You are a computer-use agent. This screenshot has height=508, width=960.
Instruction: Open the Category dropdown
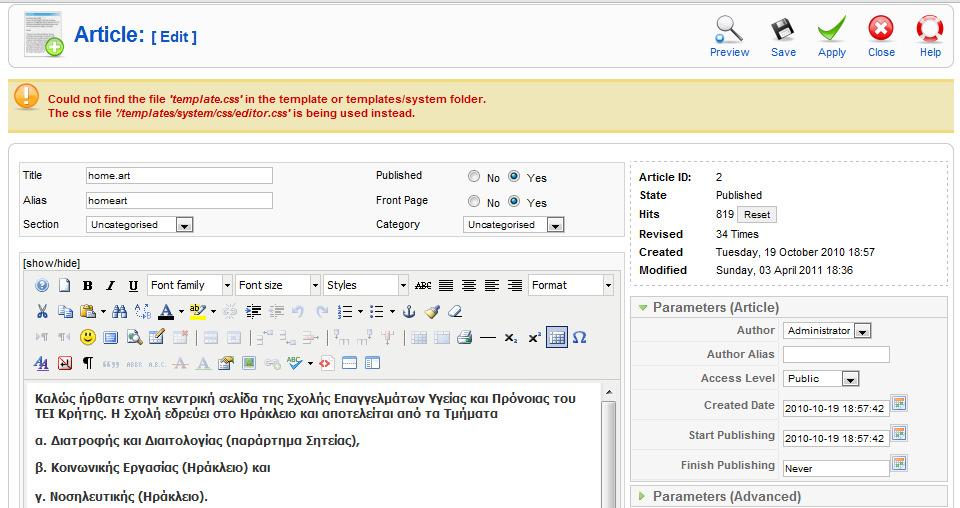(514, 225)
